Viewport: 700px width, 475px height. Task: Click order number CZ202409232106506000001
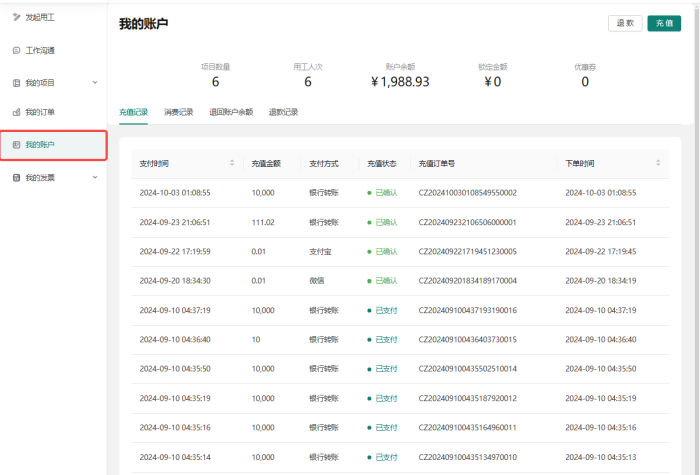(x=467, y=222)
